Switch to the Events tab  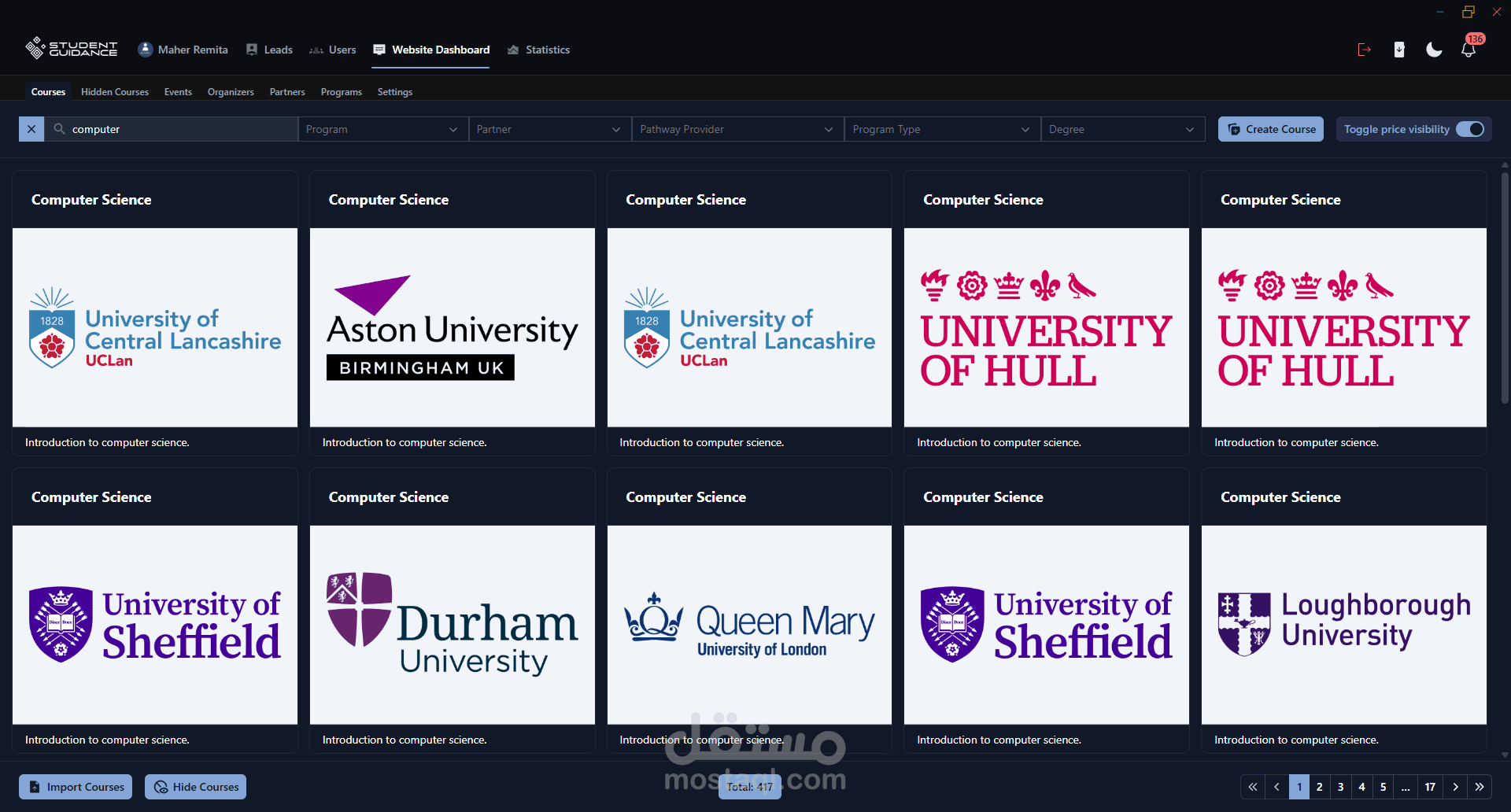178,92
